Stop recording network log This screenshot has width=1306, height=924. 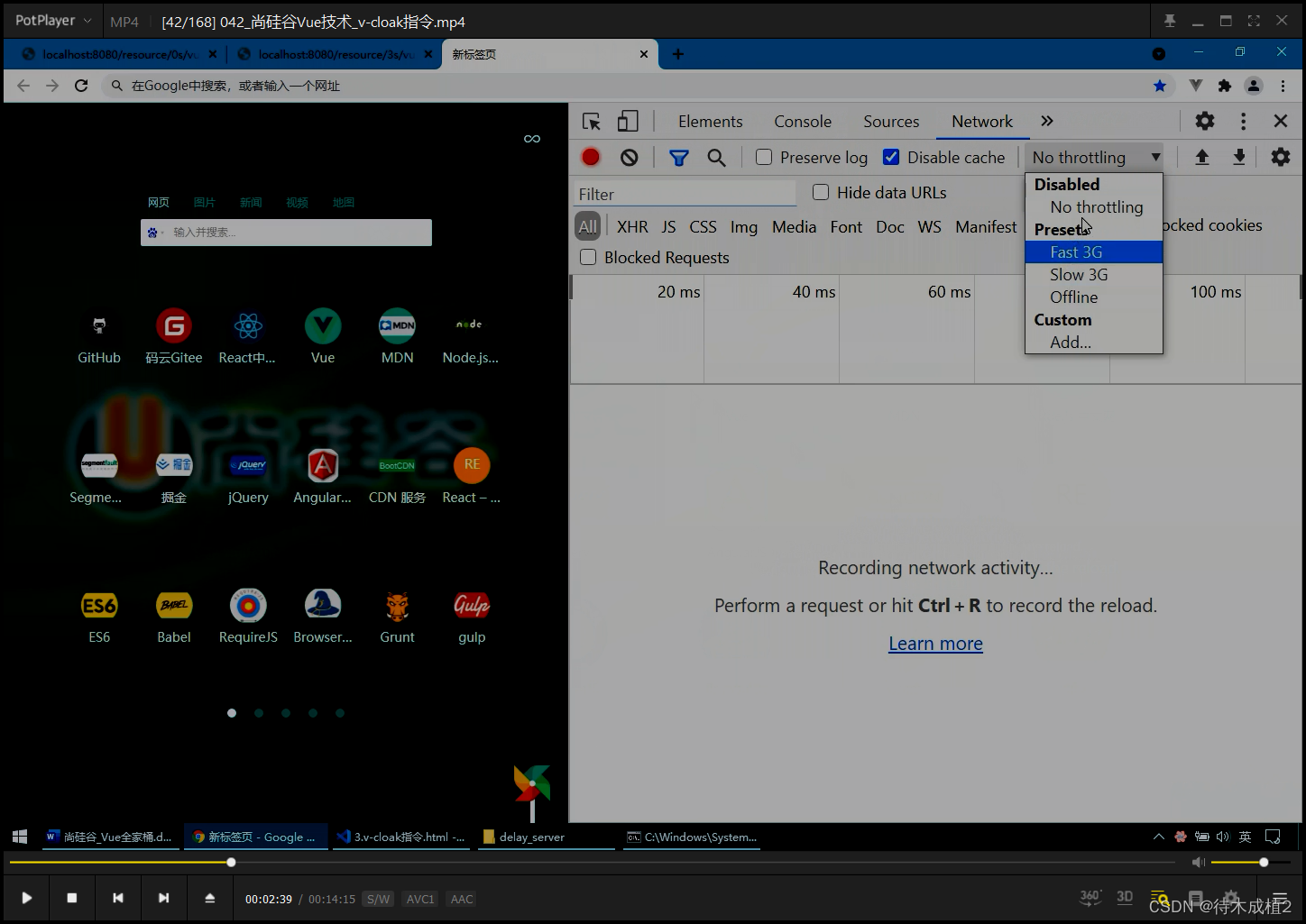pyautogui.click(x=591, y=157)
